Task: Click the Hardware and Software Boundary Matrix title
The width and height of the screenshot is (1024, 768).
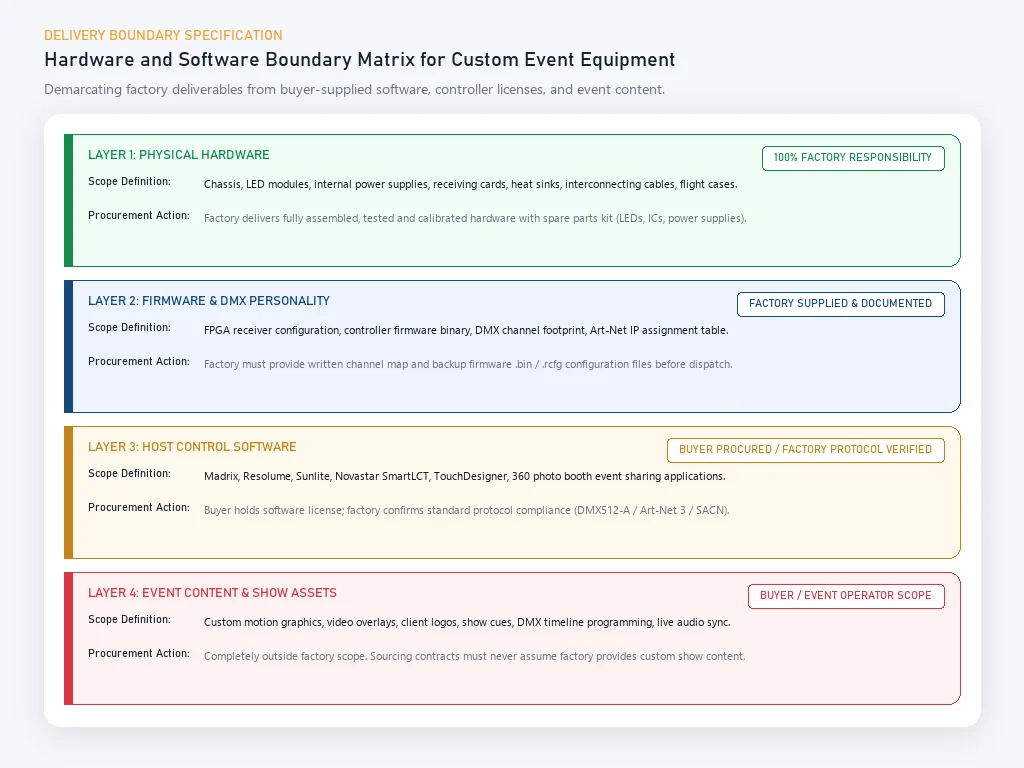Action: pyautogui.click(x=359, y=59)
